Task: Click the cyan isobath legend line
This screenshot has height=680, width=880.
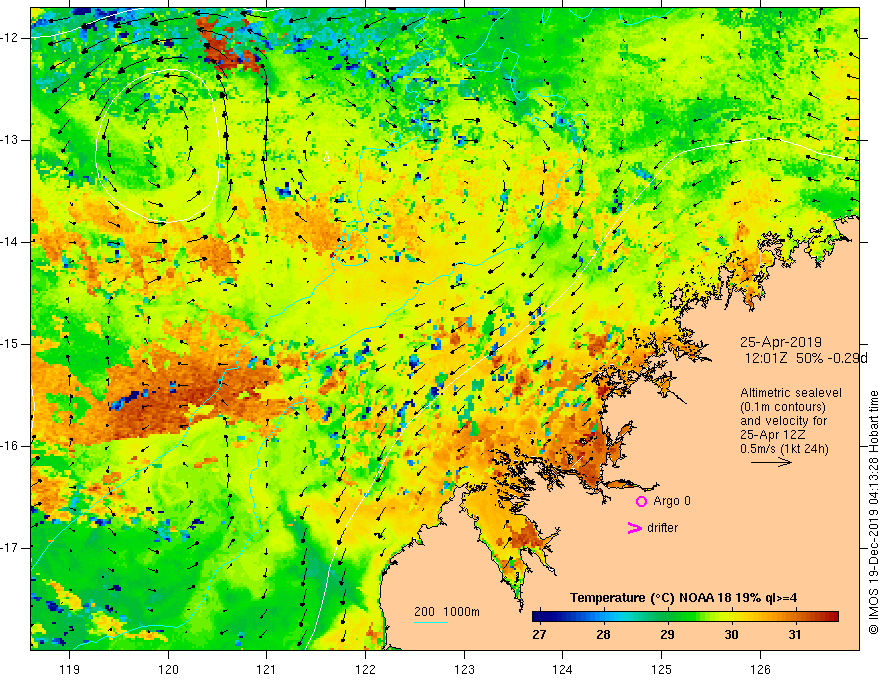Action: pos(431,622)
